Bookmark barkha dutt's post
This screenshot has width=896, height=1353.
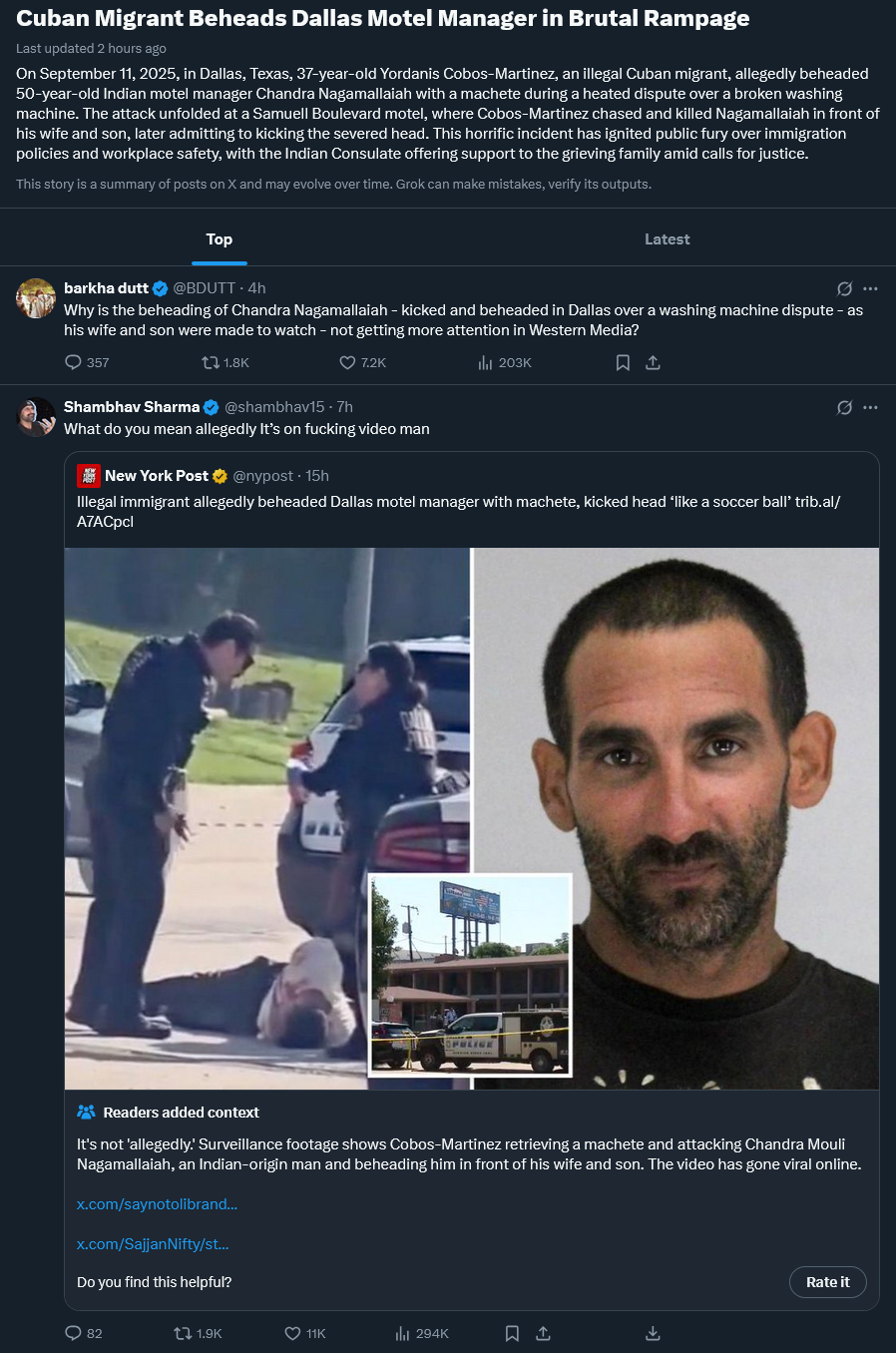click(x=623, y=362)
